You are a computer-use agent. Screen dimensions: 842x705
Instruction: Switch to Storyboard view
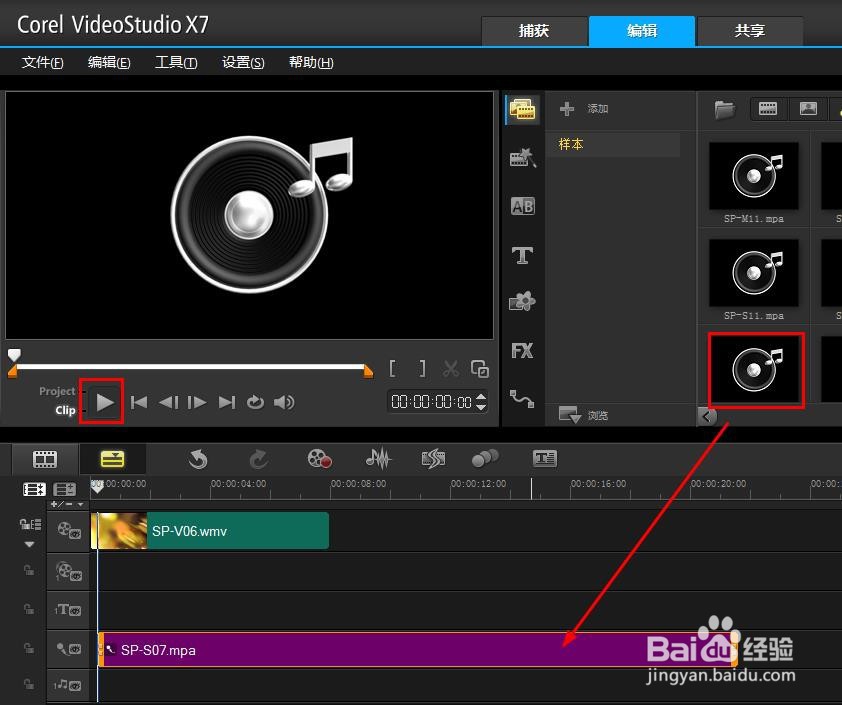click(x=45, y=459)
